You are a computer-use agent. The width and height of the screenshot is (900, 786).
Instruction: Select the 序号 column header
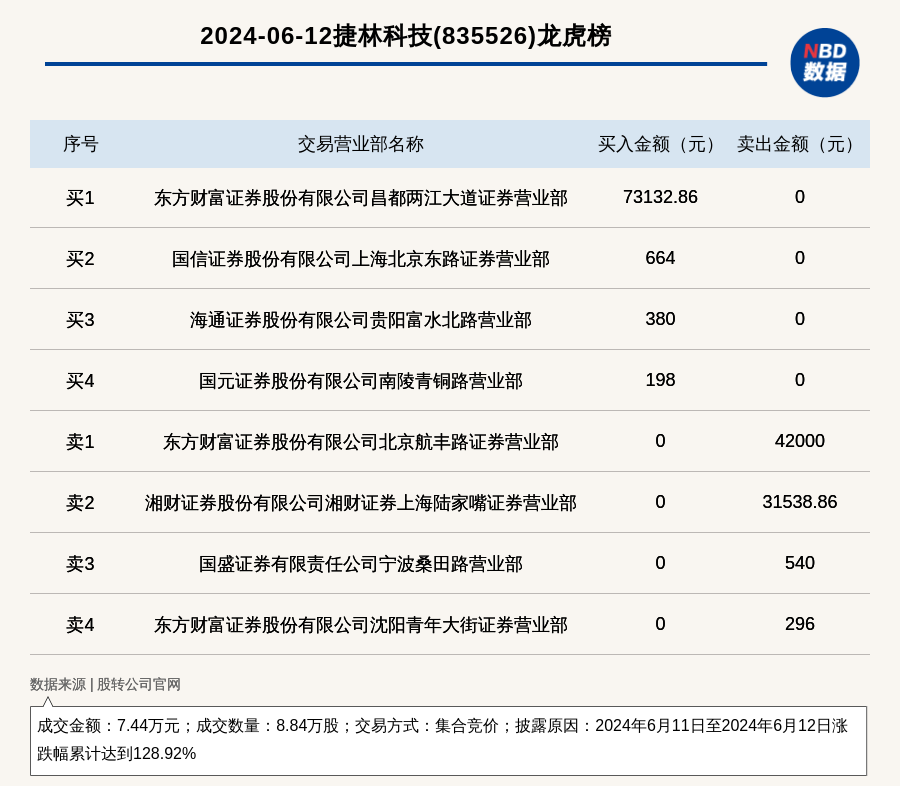[x=80, y=144]
